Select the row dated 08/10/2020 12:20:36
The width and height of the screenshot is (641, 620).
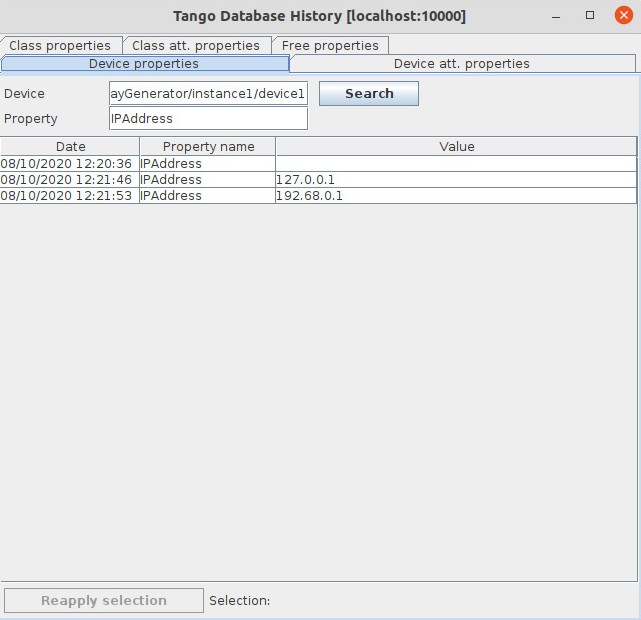(x=318, y=164)
